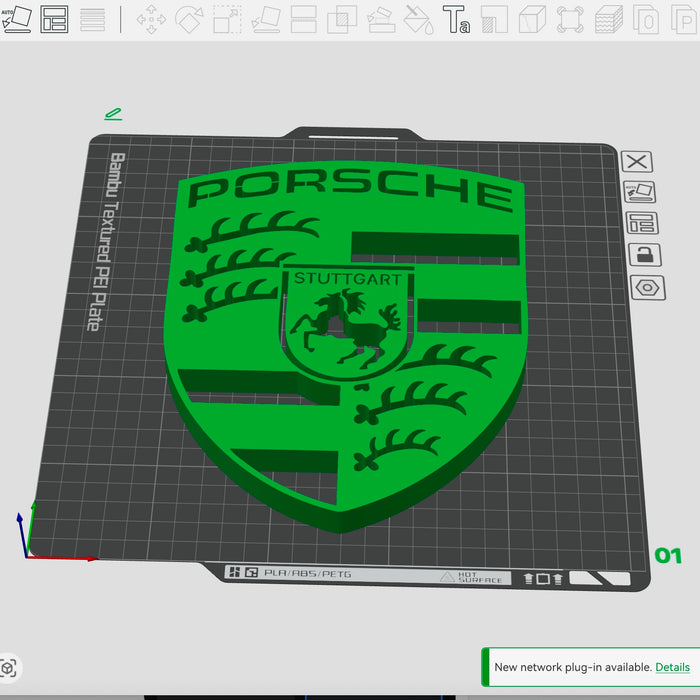700x700 pixels.
Task: Select the Color Painting bucket tool
Action: tap(418, 19)
